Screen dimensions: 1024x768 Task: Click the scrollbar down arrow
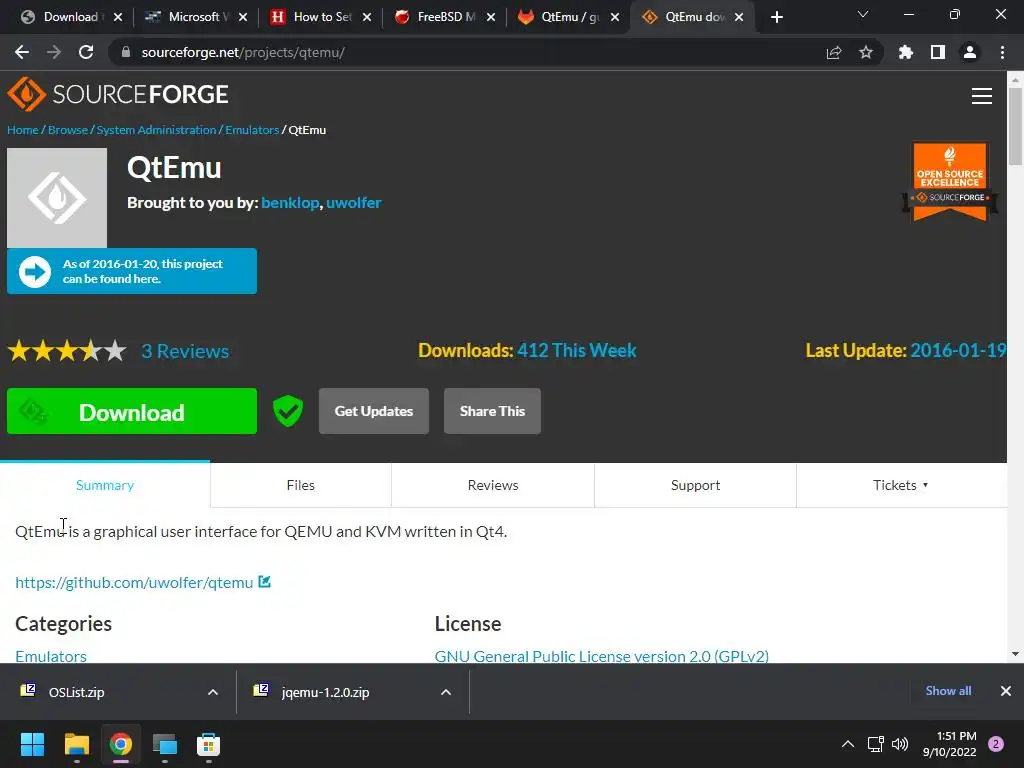point(1015,654)
